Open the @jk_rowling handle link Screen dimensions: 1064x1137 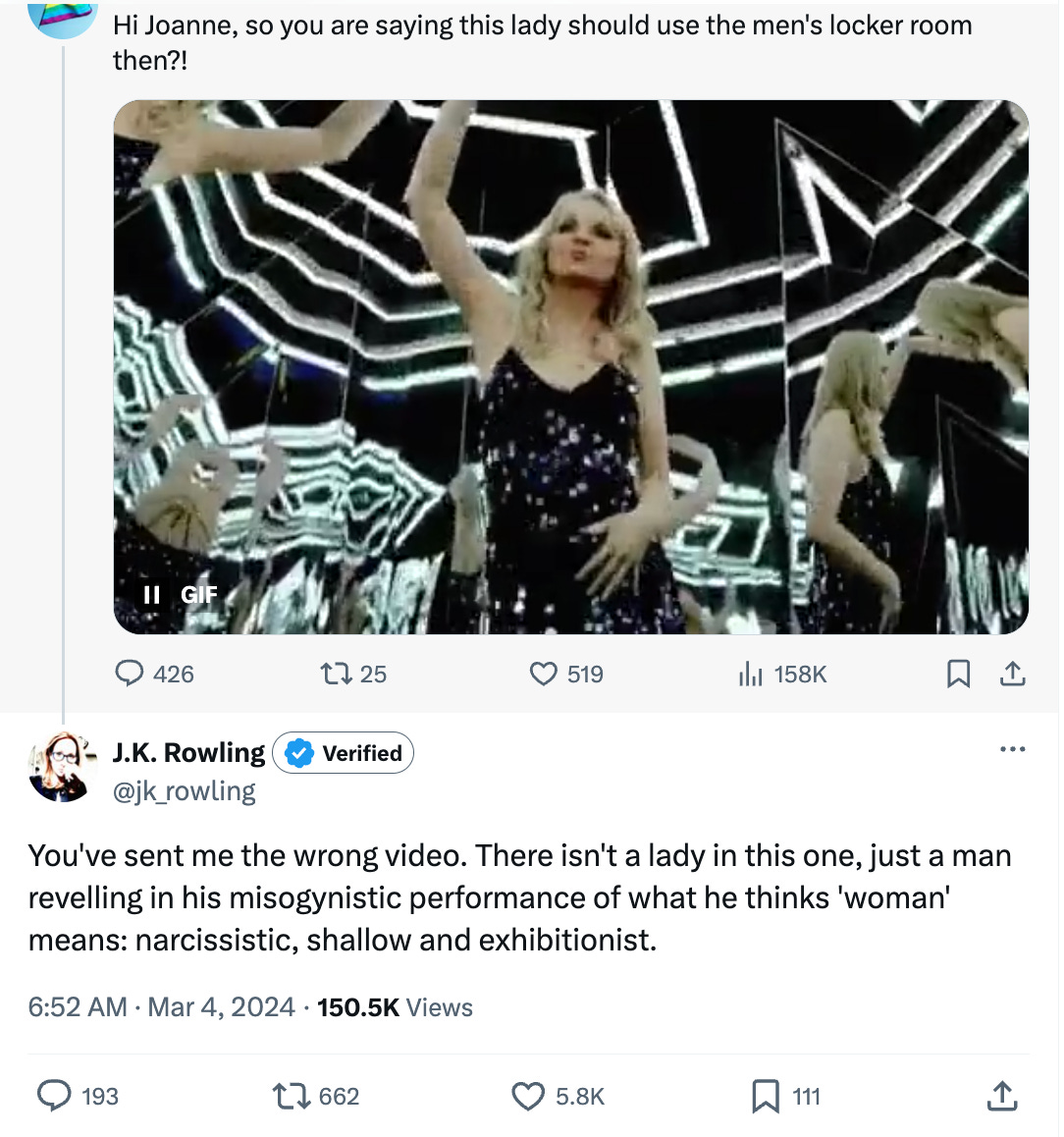click(x=185, y=791)
